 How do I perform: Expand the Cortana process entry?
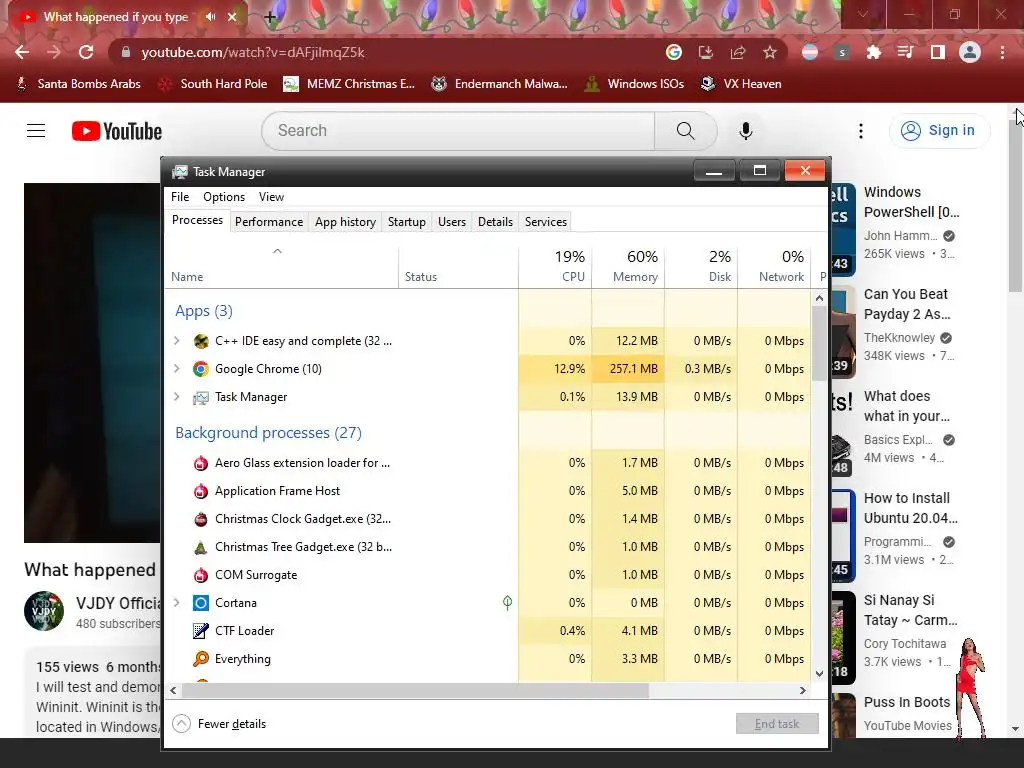point(176,603)
